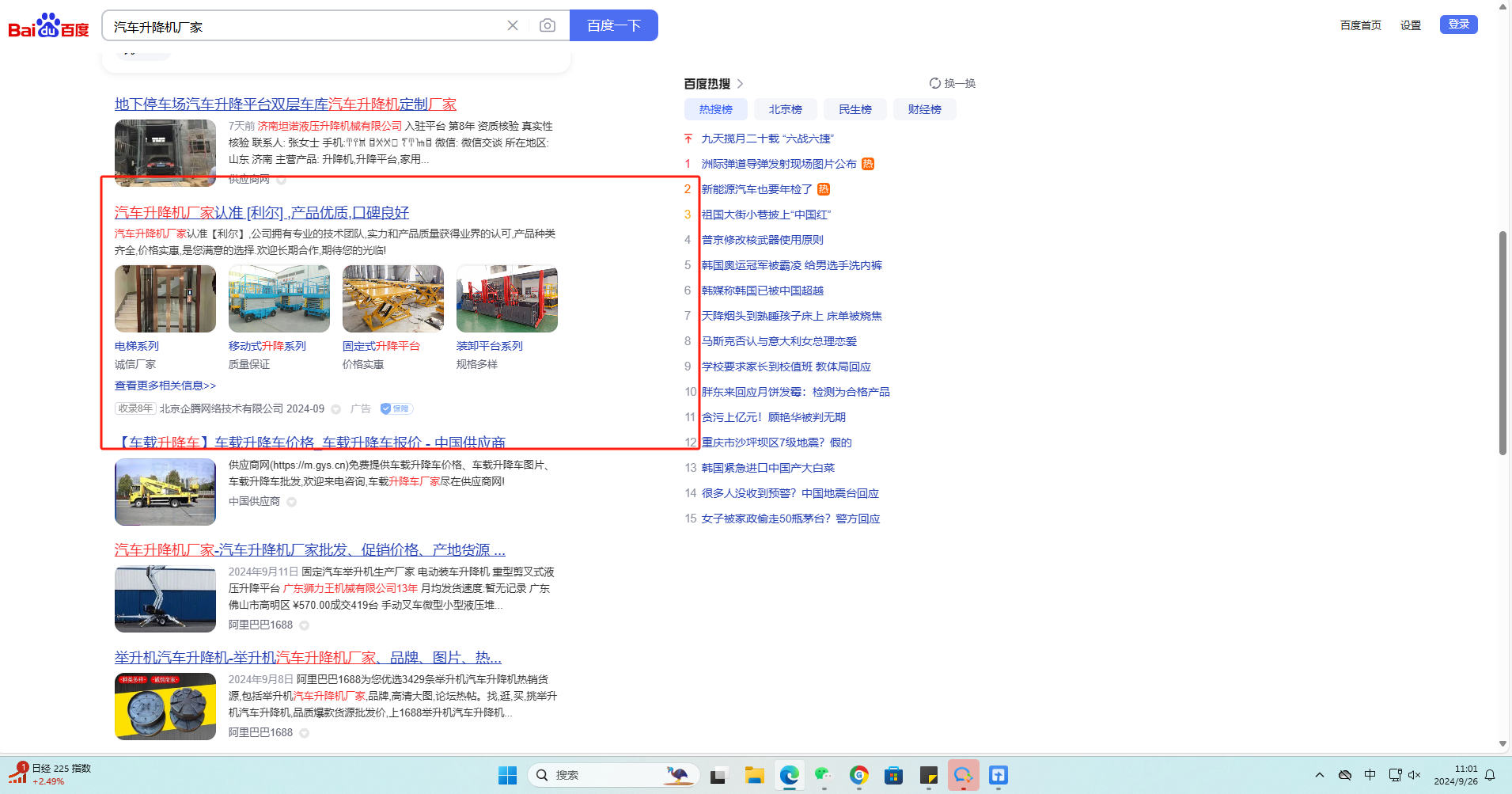
Task: Click the 百度一下 search button
Action: 613,25
